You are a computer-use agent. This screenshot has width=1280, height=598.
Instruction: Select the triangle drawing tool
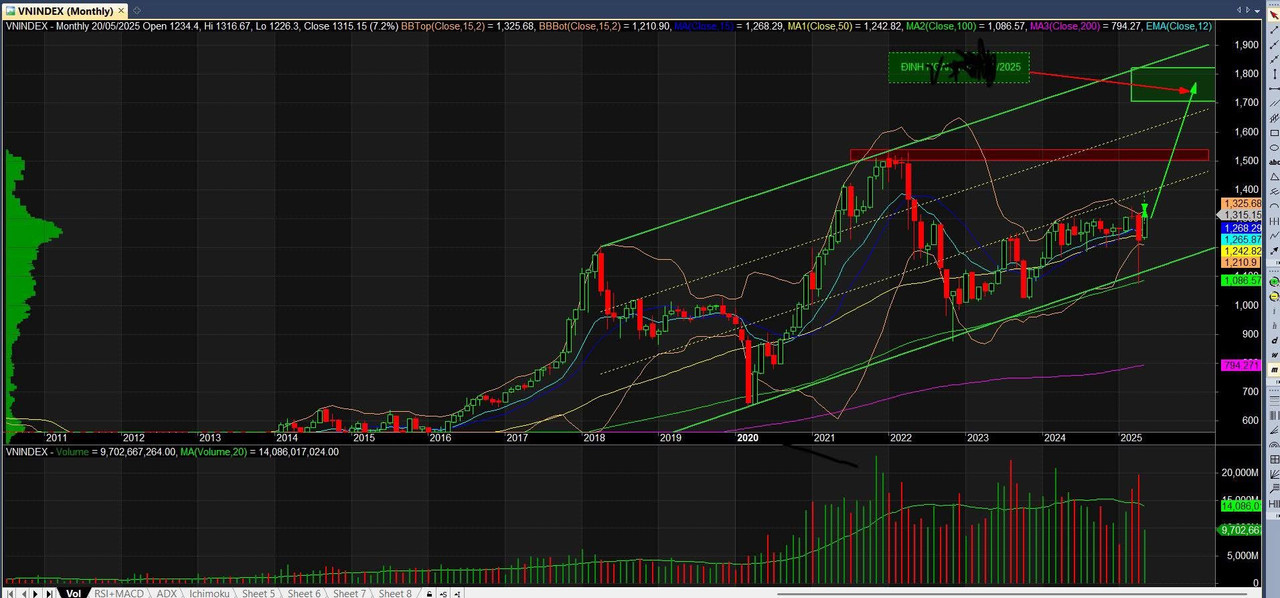click(1275, 176)
